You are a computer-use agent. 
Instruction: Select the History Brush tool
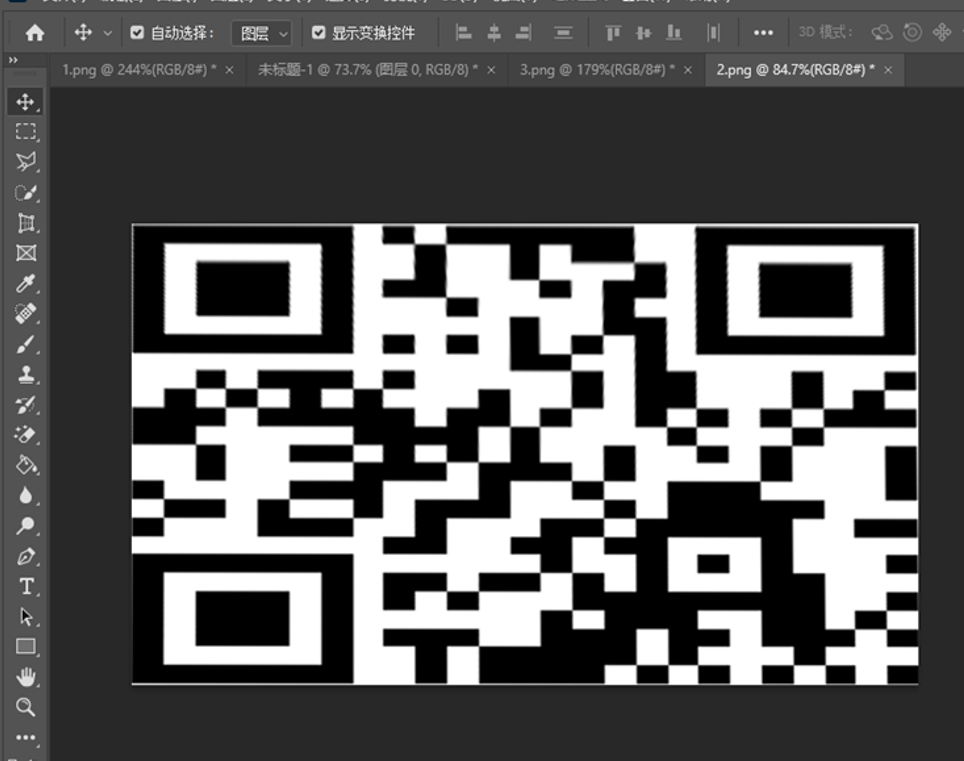[25, 404]
